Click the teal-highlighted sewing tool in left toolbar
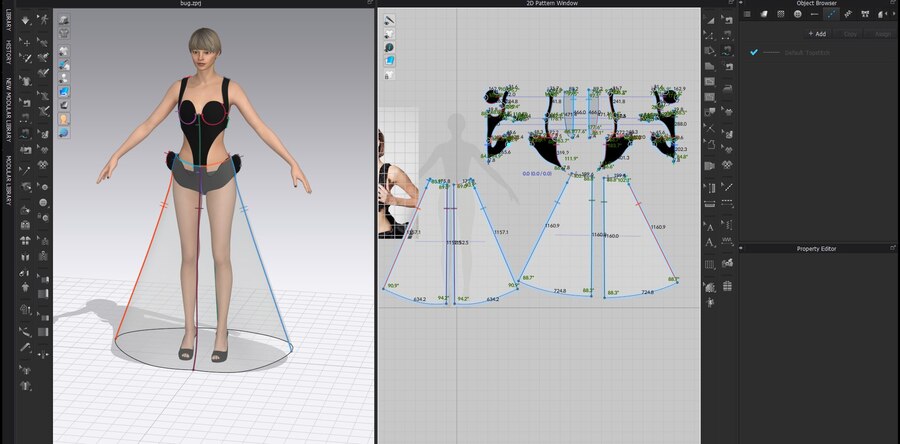Screen dimensions: 900x444 click(26, 134)
